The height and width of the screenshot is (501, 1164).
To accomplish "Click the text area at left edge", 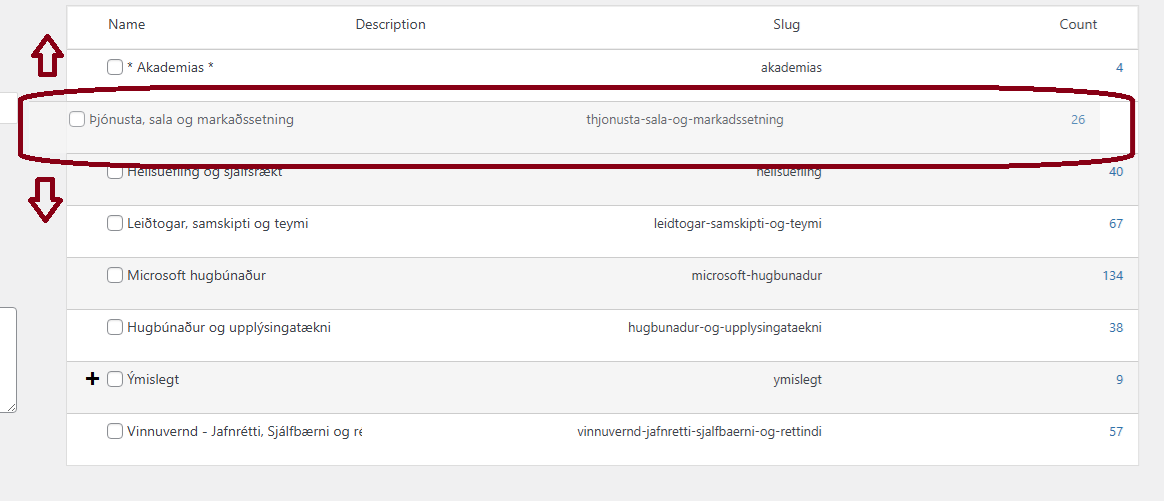I will (7, 360).
